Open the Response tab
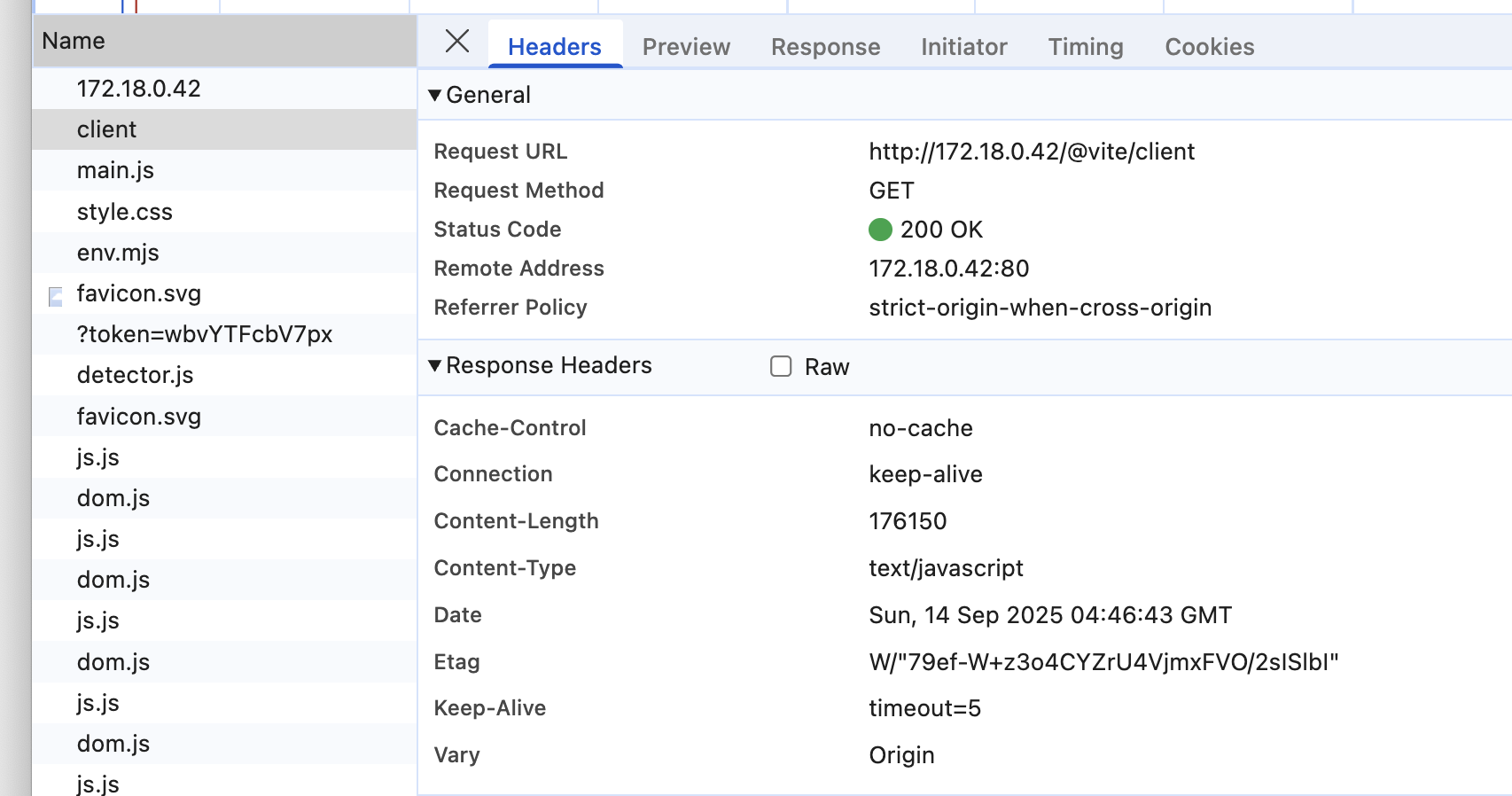This screenshot has height=796, width=1512. (825, 47)
